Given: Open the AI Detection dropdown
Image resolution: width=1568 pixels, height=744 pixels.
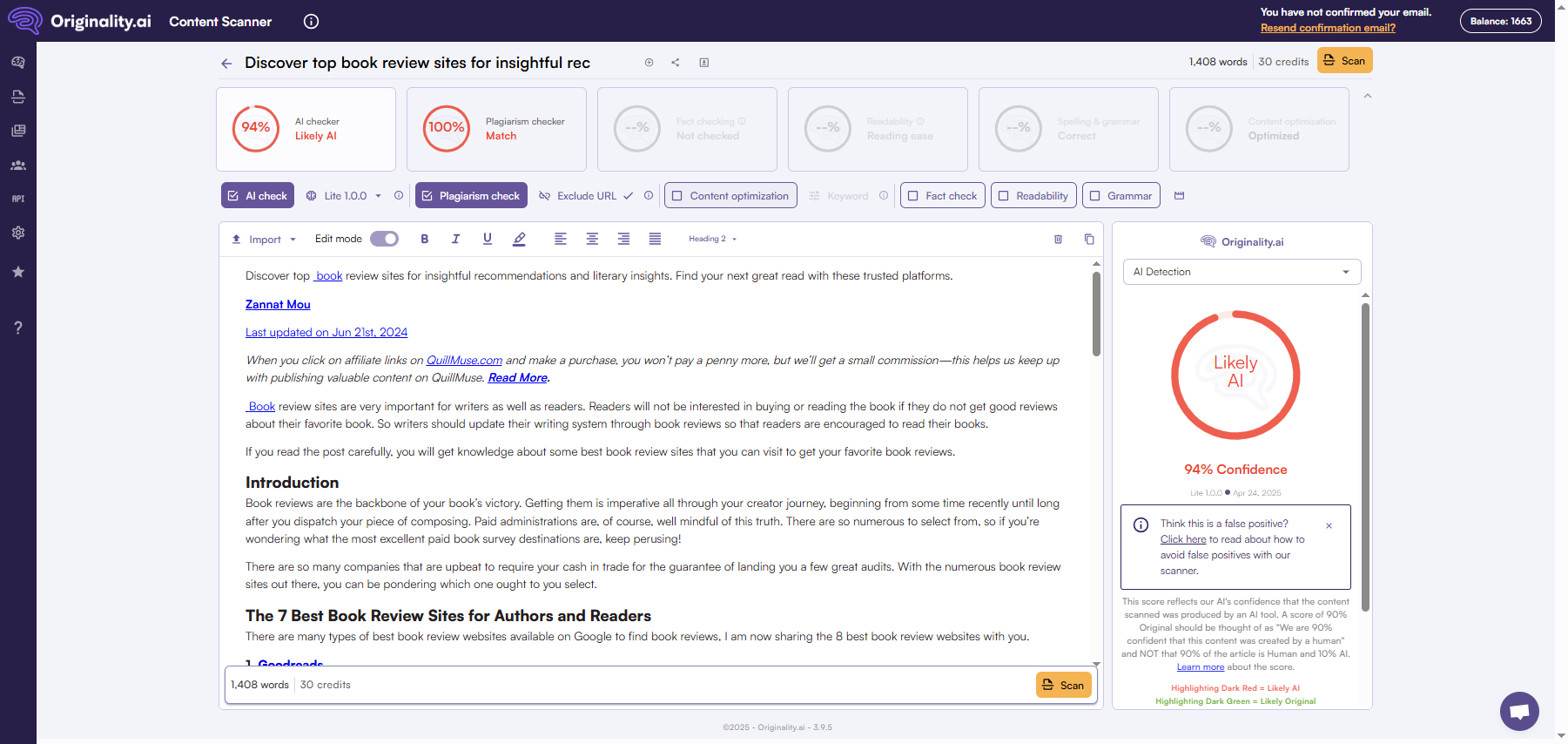Looking at the screenshot, I should click(x=1242, y=272).
